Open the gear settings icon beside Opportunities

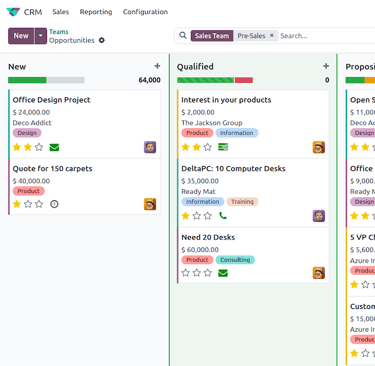102,40
